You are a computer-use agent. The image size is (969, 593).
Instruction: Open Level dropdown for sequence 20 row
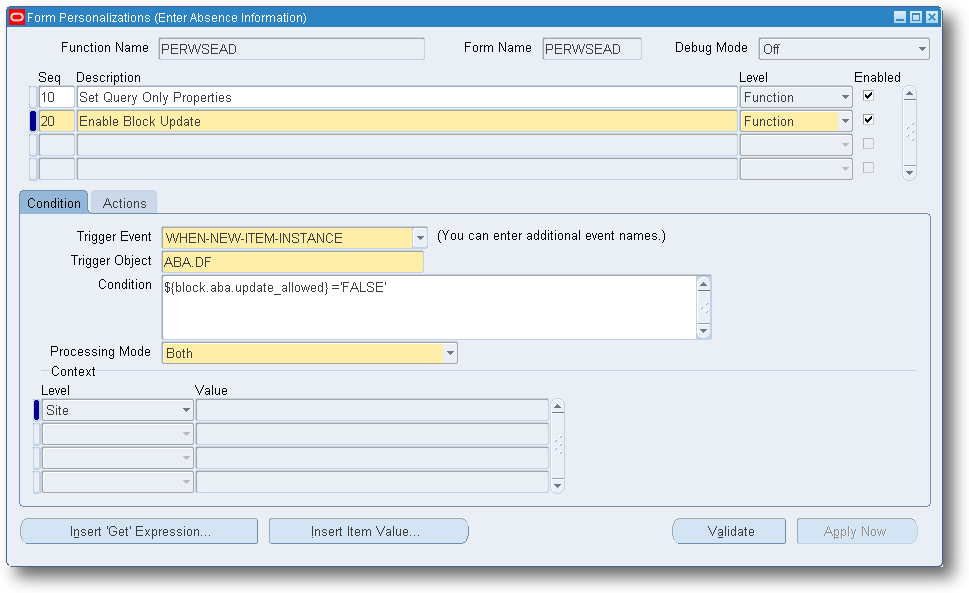point(845,122)
